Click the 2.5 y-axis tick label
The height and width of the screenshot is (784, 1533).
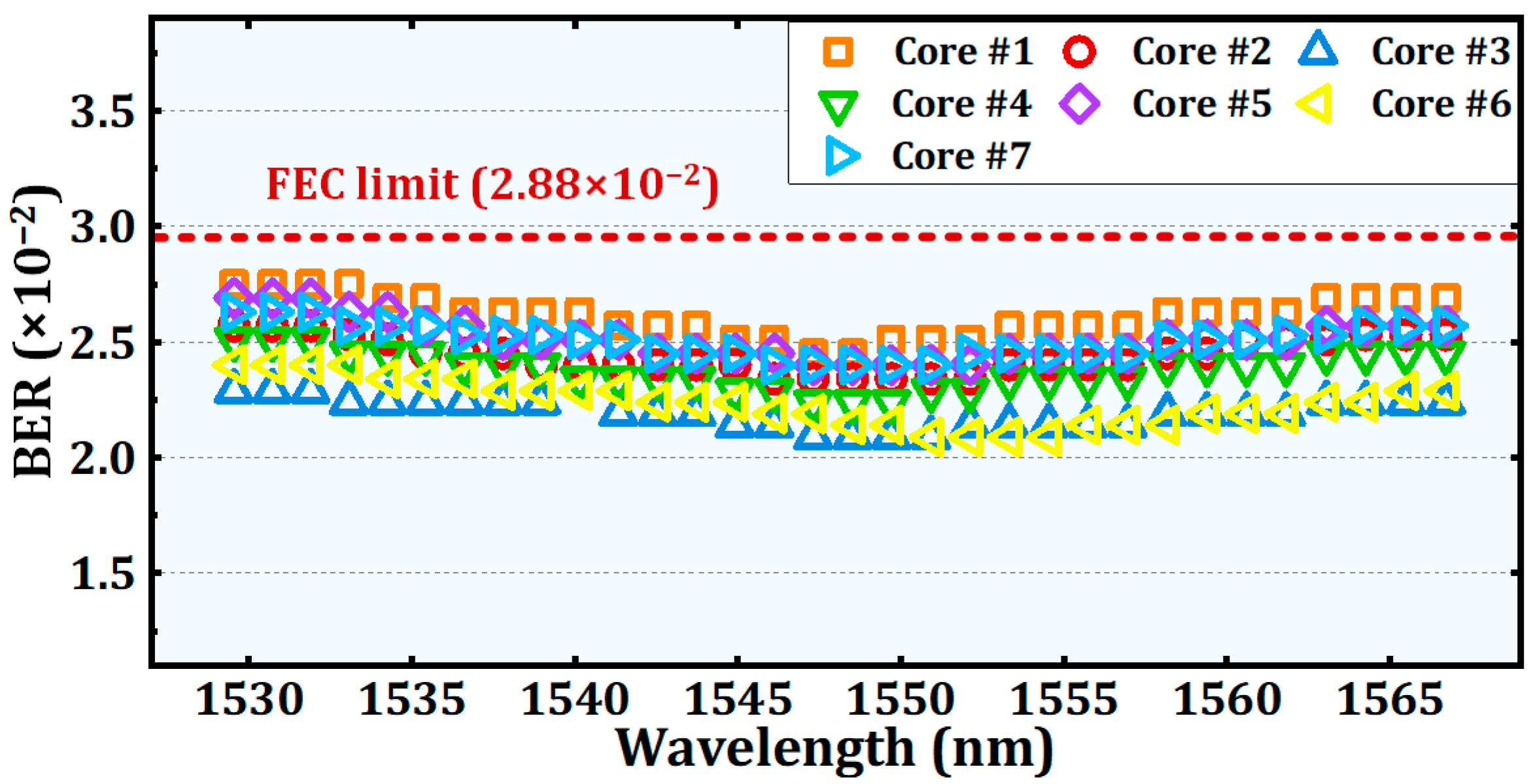click(102, 343)
